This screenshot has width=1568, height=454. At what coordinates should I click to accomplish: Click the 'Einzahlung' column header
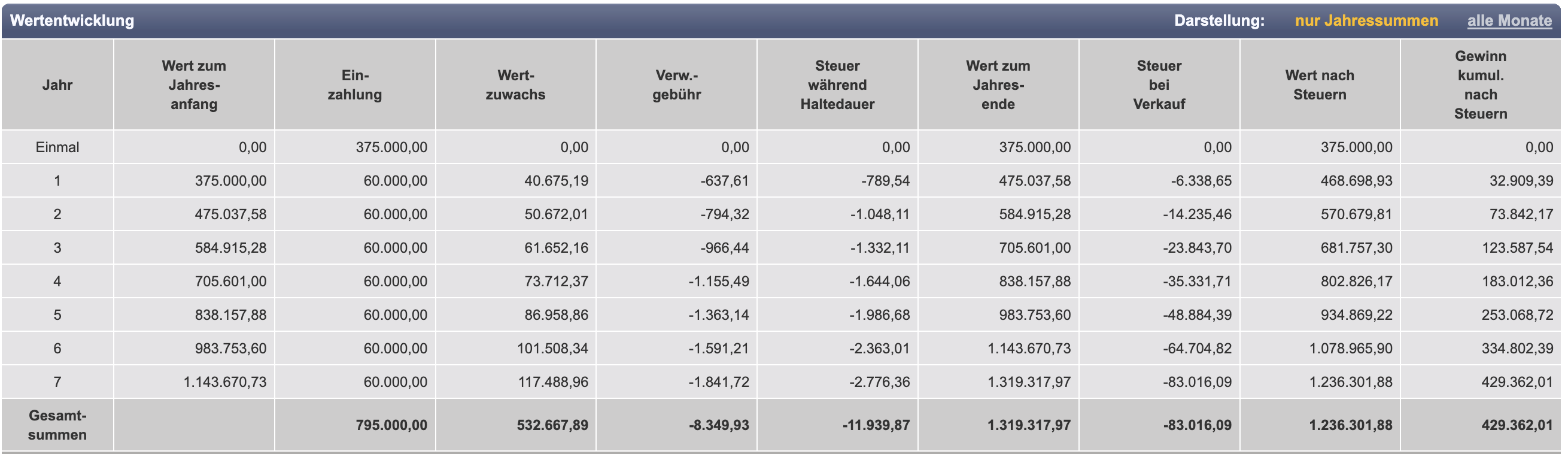coord(355,84)
